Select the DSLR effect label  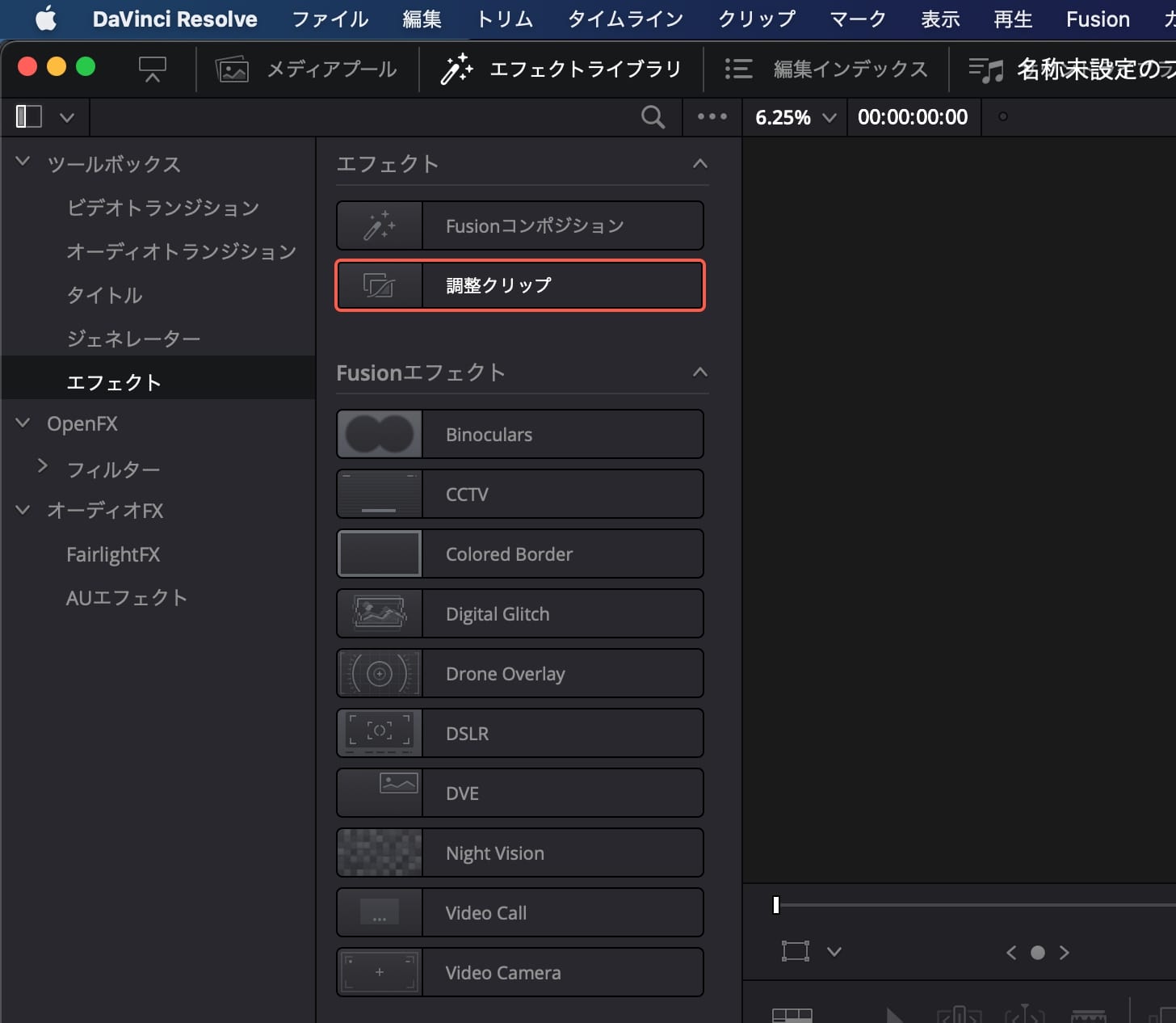click(x=467, y=734)
